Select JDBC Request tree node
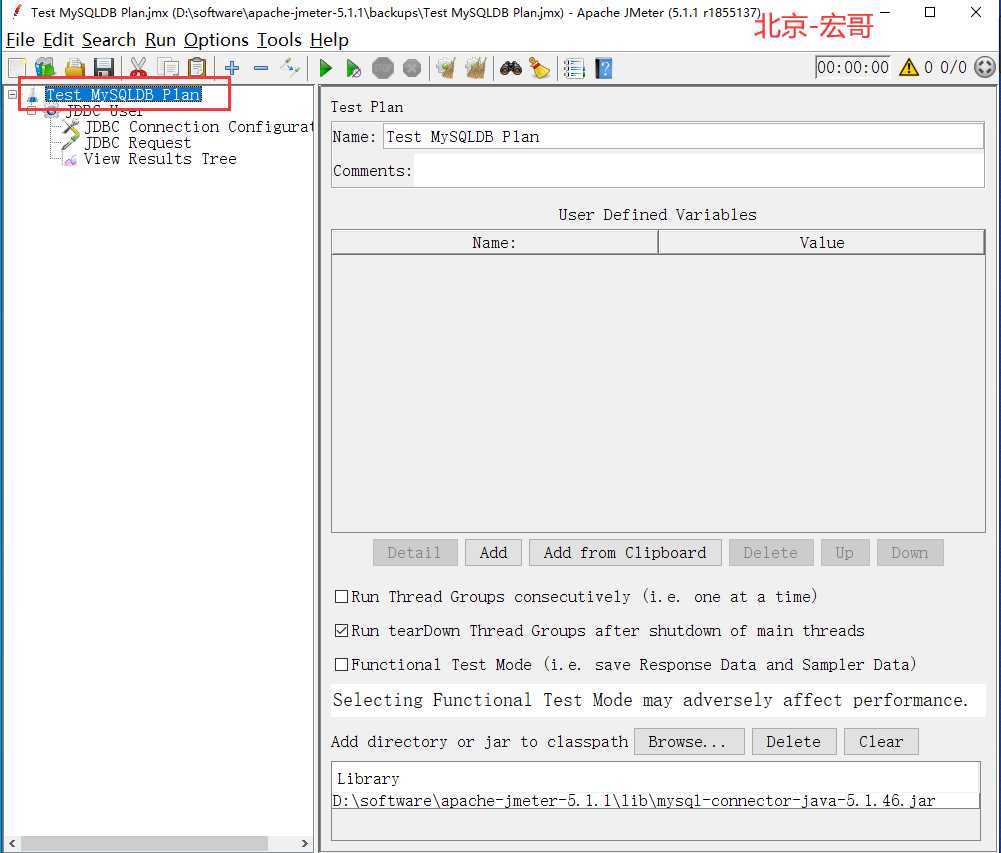Viewport: 1001px width, 853px height. (138, 143)
